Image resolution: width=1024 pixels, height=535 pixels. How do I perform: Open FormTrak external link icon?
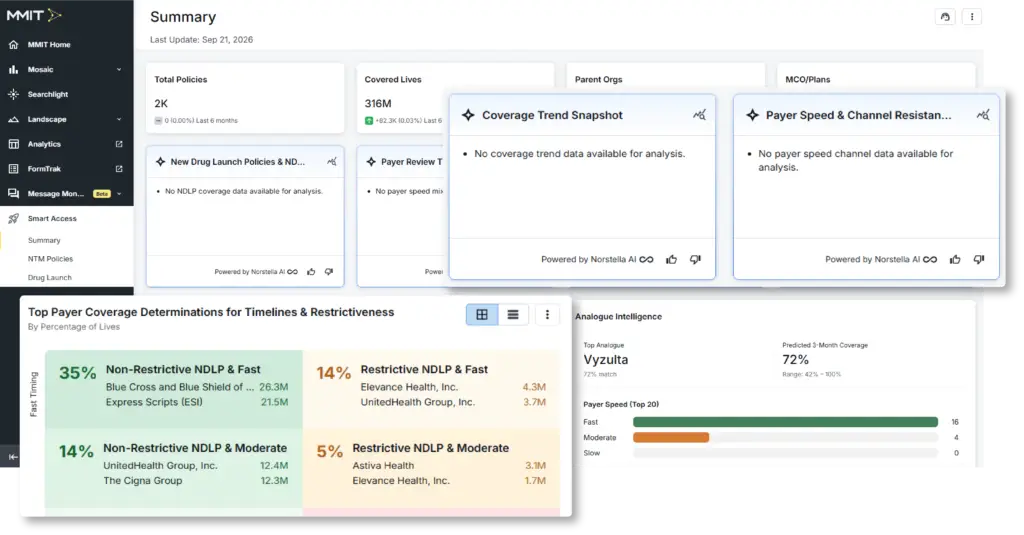click(x=119, y=169)
